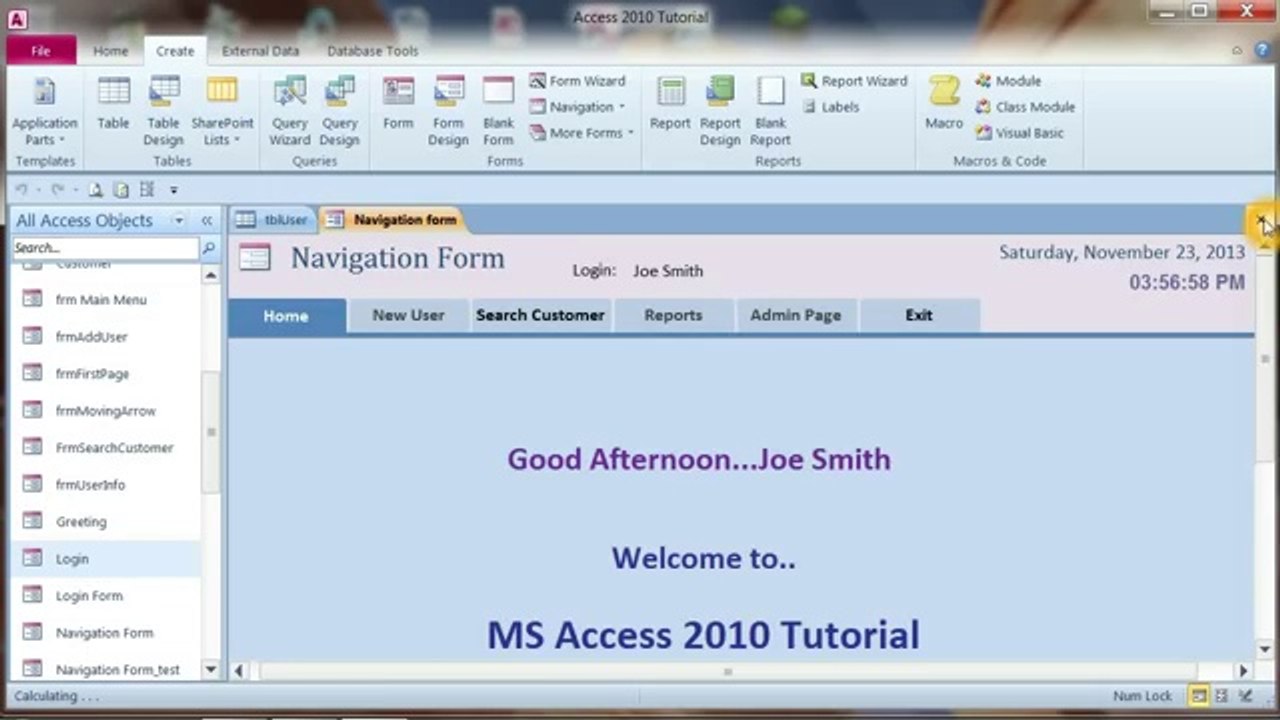This screenshot has height=720, width=1280.
Task: Open the New User navigation tab
Action: 408,315
